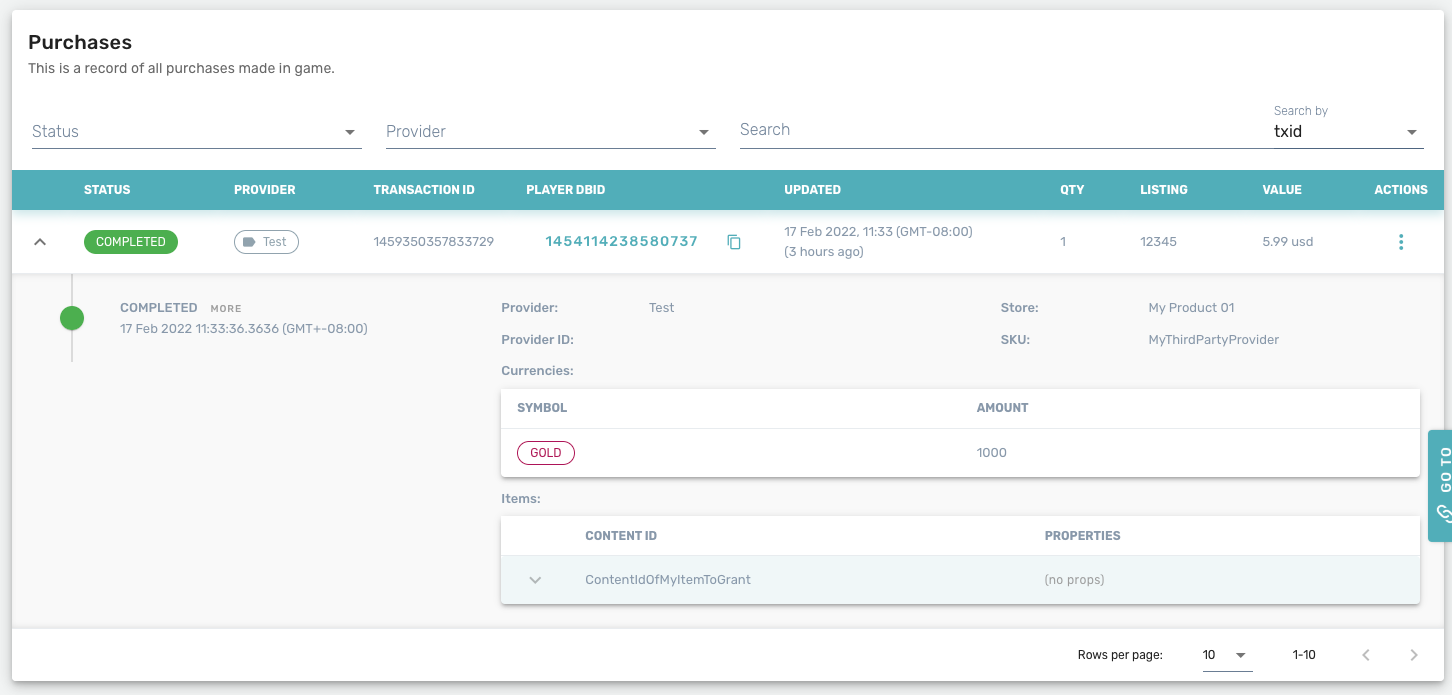This screenshot has width=1452, height=695.
Task: Click the Test provider tag
Action: (266, 242)
